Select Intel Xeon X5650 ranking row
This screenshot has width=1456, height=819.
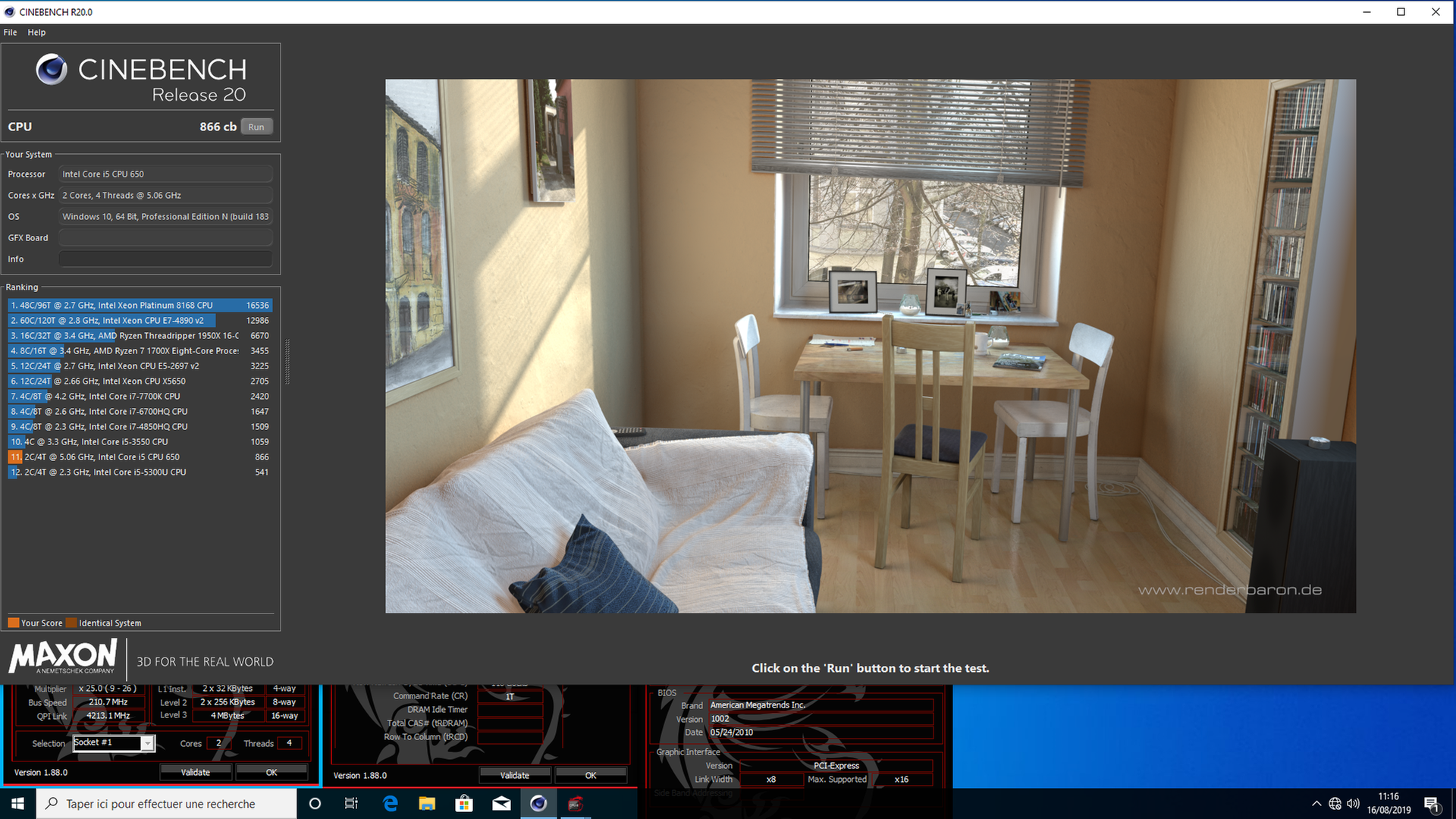(x=140, y=381)
